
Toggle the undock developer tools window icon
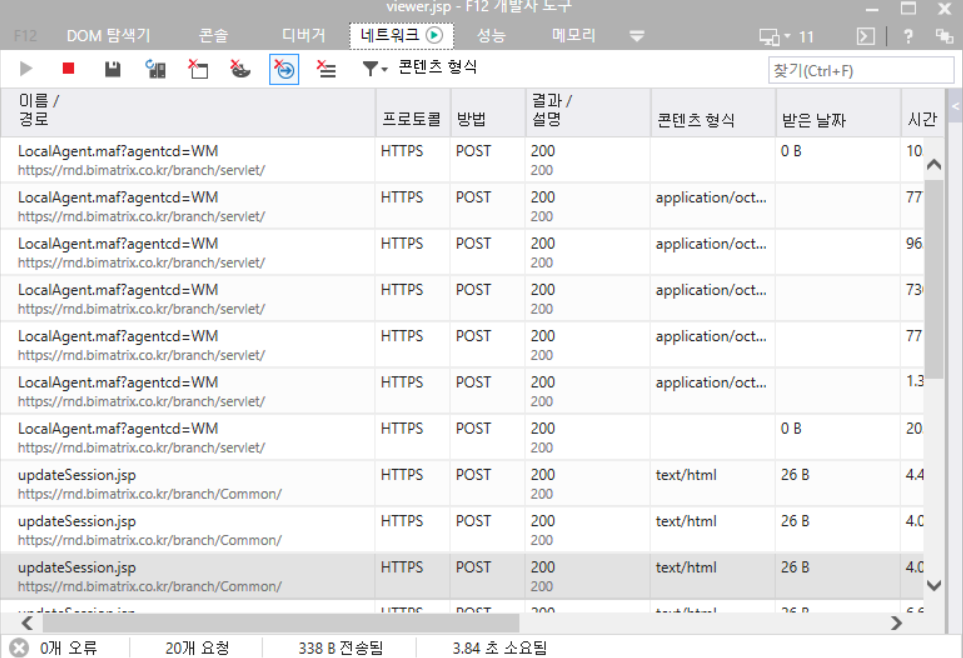(943, 36)
